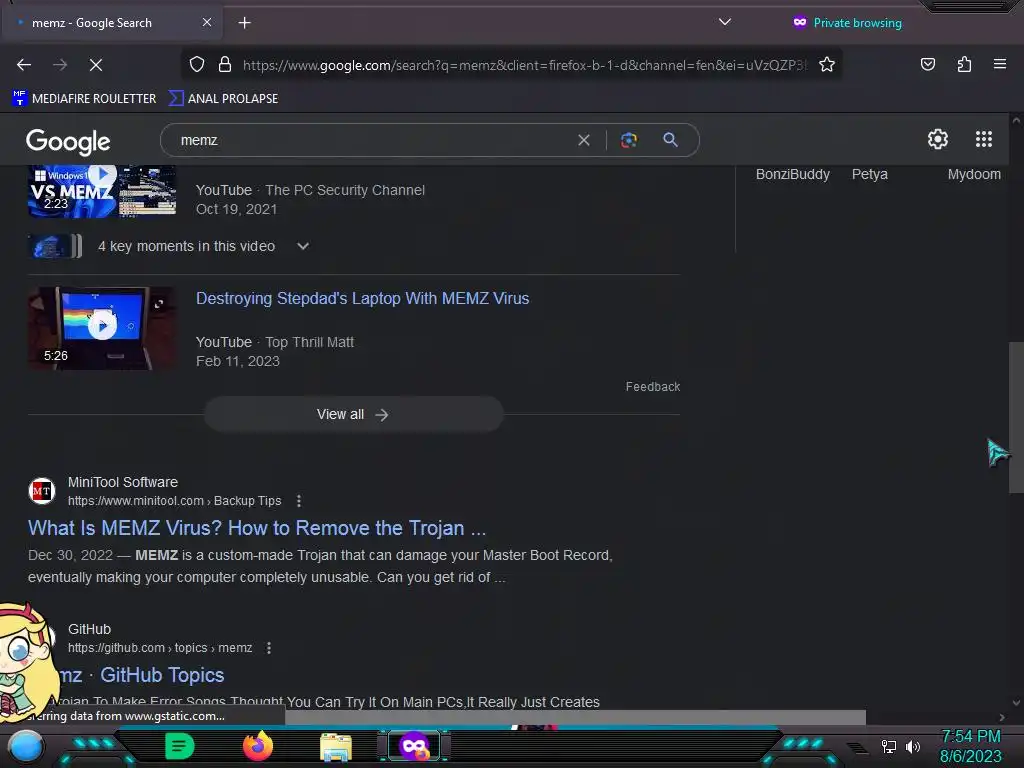Stop loading the page
The image size is (1024, 768).
coord(96,65)
